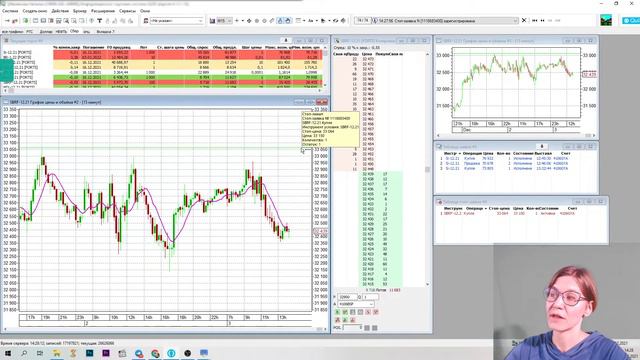Open the Создать окно menu
The width and height of the screenshot is (640, 360).
tap(35, 11)
